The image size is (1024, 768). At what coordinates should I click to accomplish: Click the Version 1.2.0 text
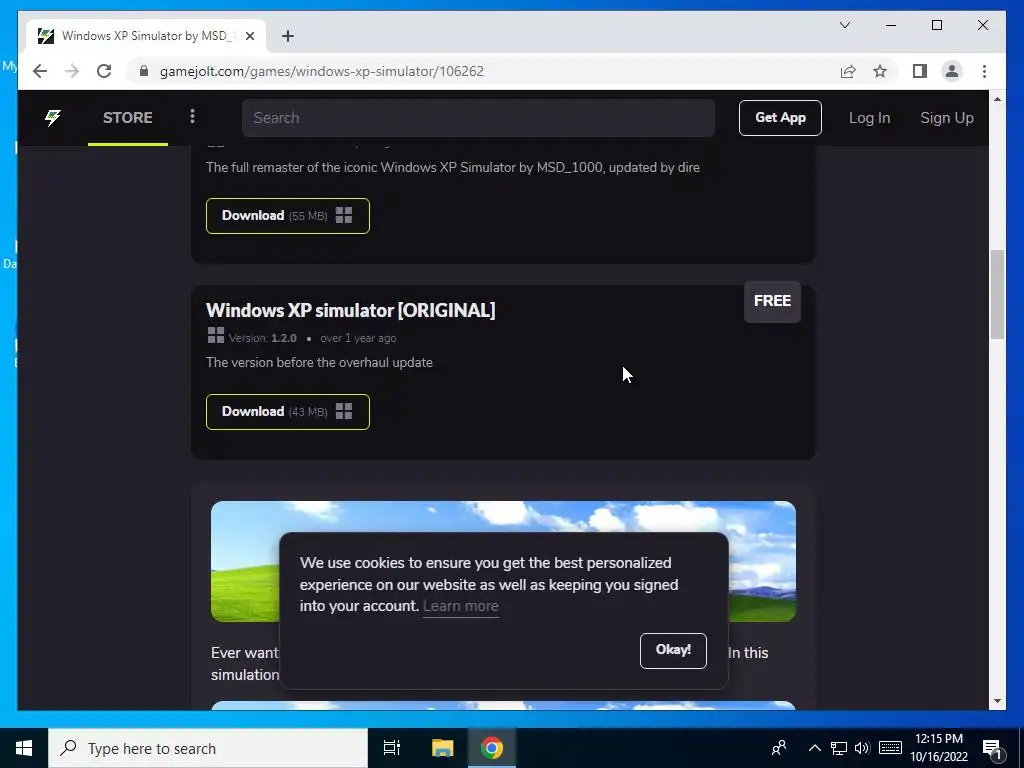(x=263, y=338)
